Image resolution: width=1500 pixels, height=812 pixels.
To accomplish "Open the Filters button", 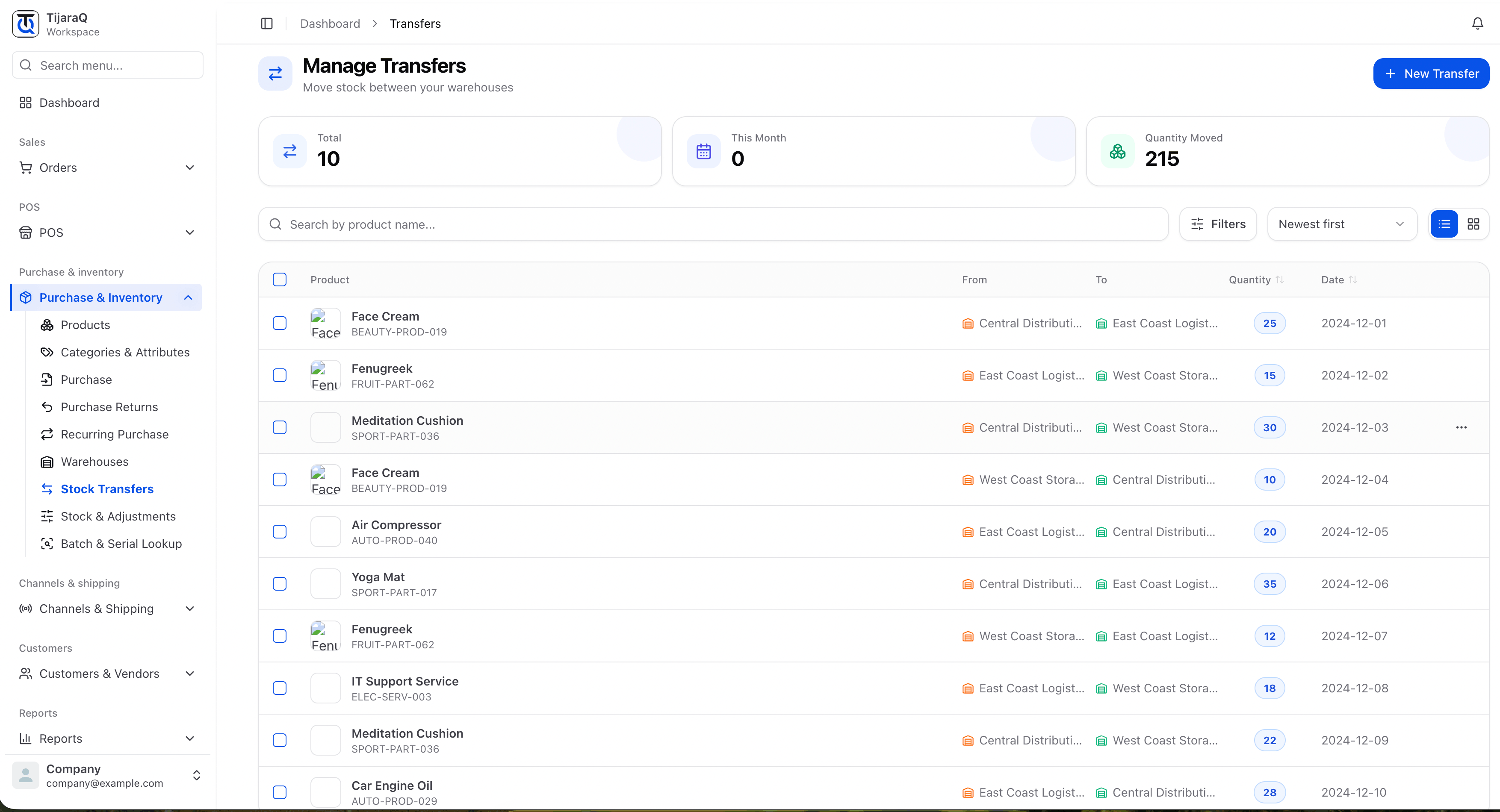I will click(x=1218, y=224).
